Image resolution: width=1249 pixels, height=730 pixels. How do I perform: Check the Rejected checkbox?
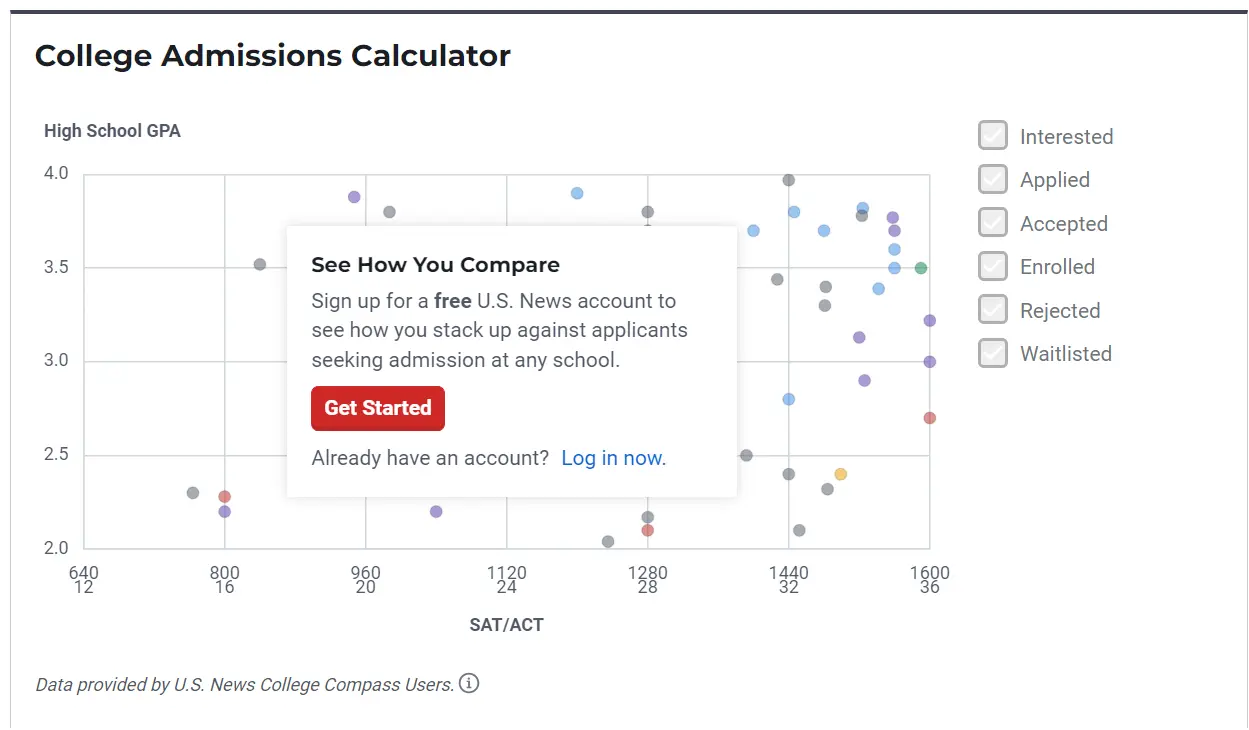[x=993, y=310]
